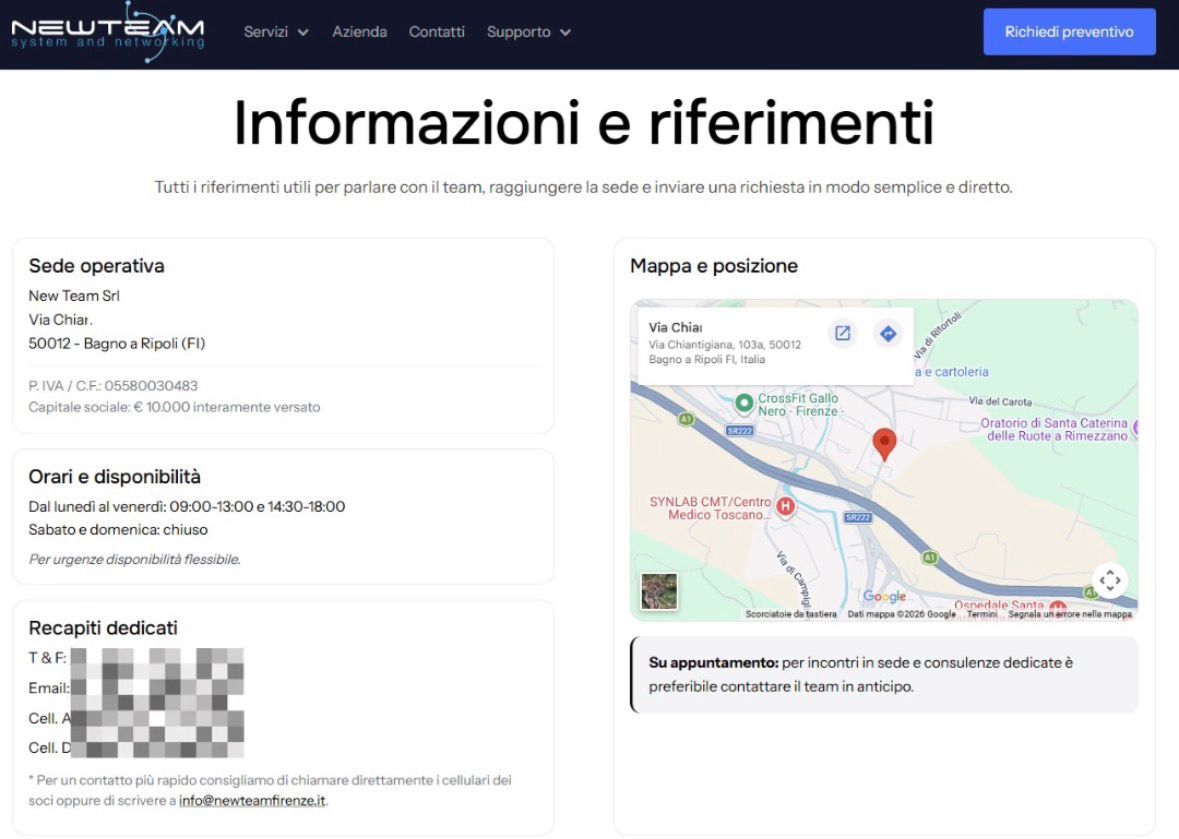
Task: Click Scorciatoie da tastiera on the map
Action: tap(789, 616)
